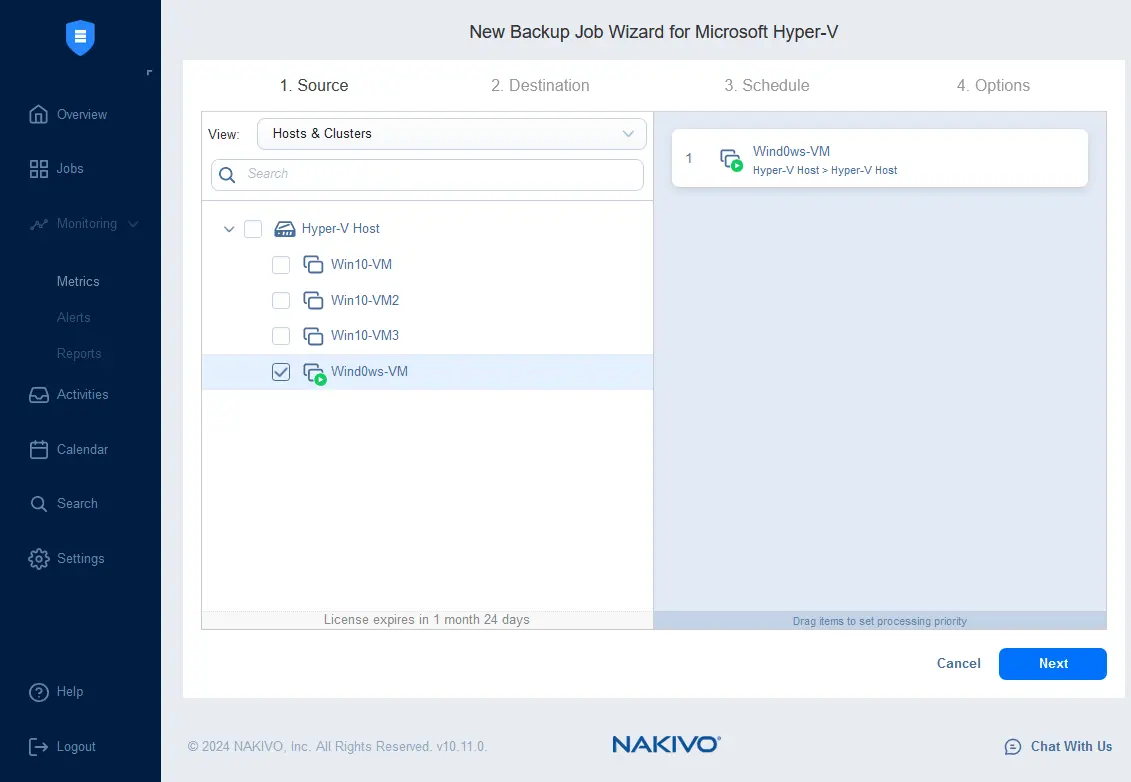The width and height of the screenshot is (1131, 782).
Task: Click the Calendar icon in sidebar
Action: pyautogui.click(x=38, y=449)
